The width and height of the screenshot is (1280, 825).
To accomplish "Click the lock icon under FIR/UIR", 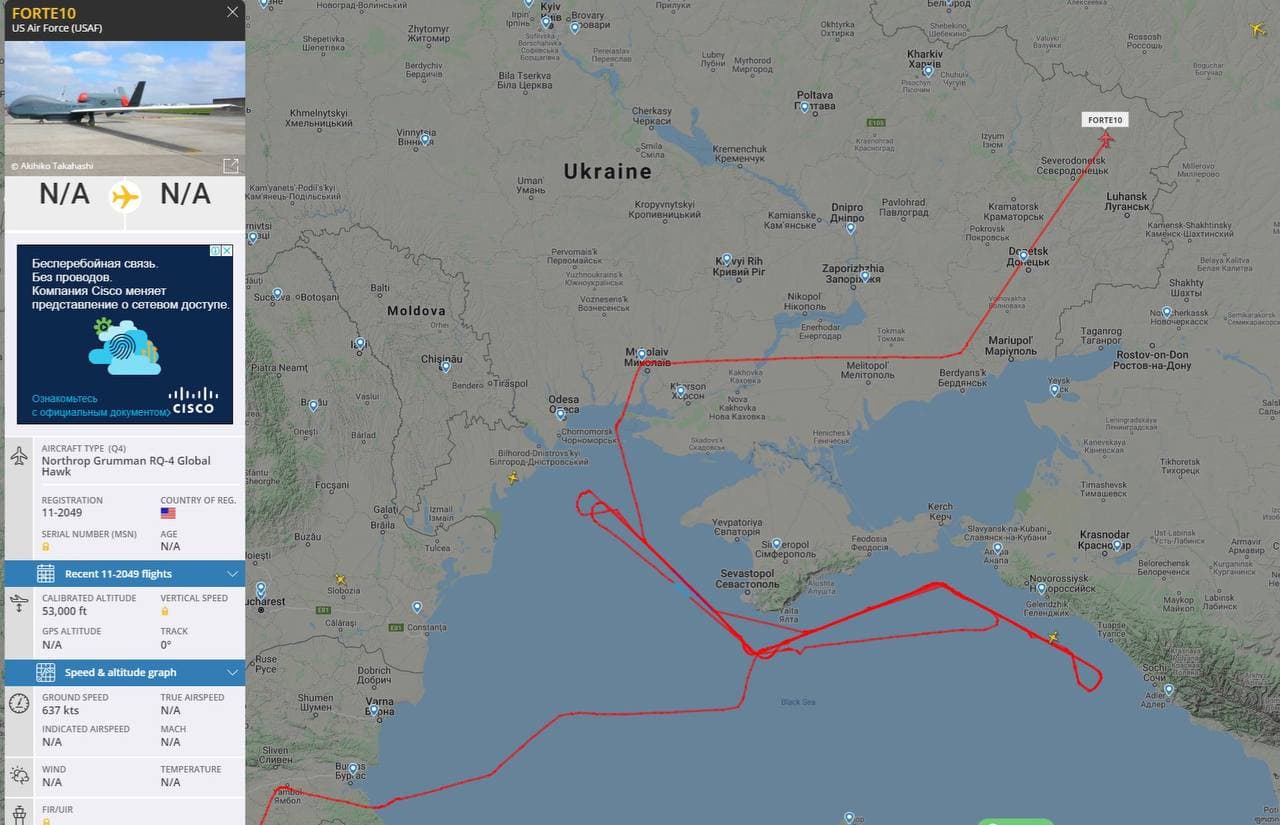I will point(46,821).
